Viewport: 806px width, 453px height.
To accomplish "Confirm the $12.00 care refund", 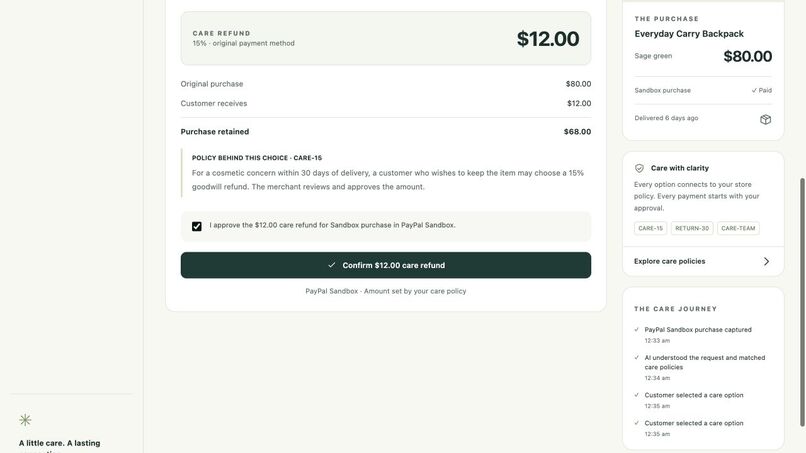I will click(386, 265).
